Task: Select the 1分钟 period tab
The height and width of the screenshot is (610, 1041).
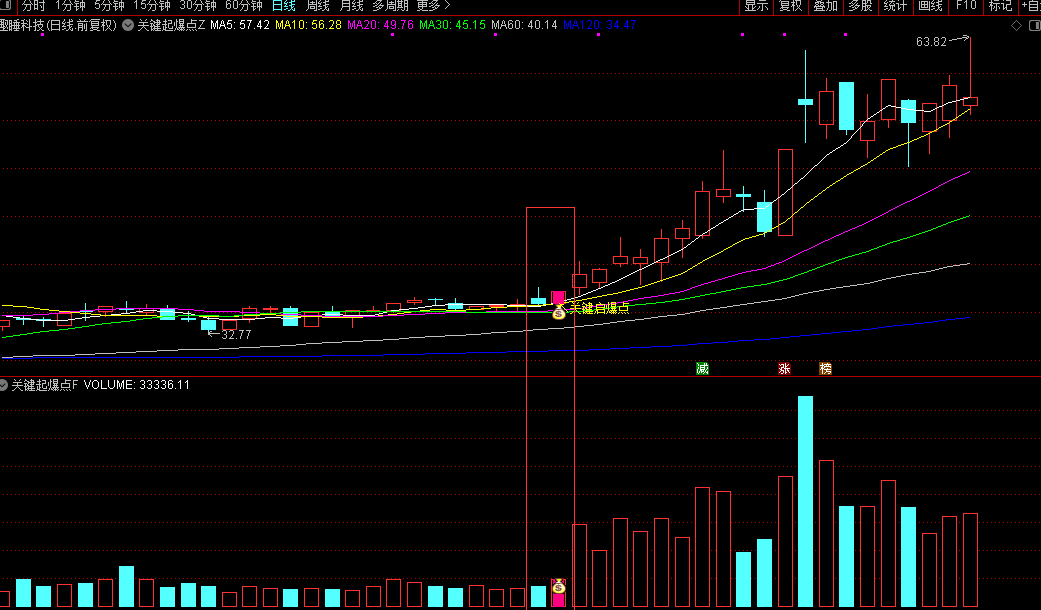Action: tap(70, 6)
